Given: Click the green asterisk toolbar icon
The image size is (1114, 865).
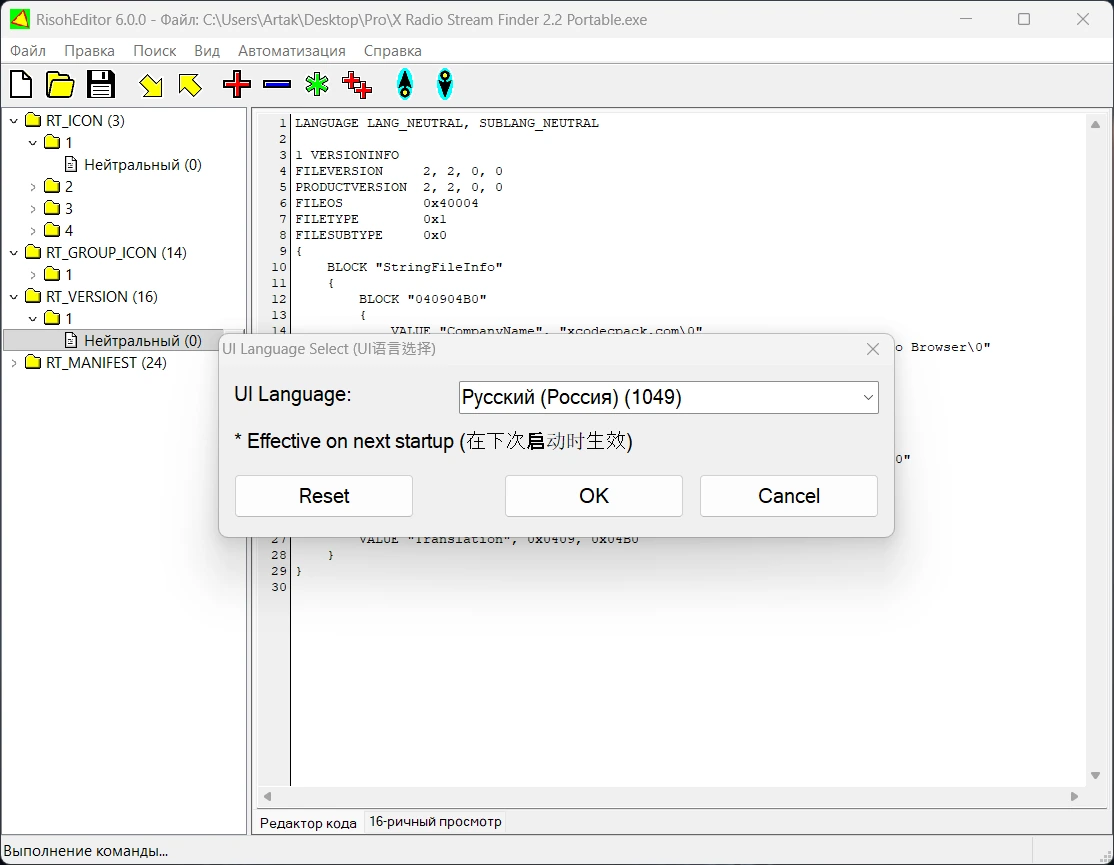Looking at the screenshot, I should [317, 85].
